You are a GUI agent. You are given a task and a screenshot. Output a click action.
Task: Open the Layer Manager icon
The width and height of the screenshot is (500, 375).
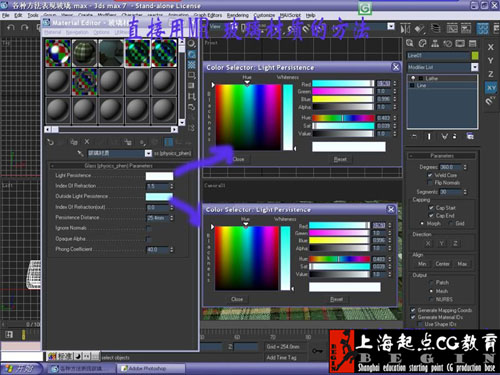[x=435, y=29]
